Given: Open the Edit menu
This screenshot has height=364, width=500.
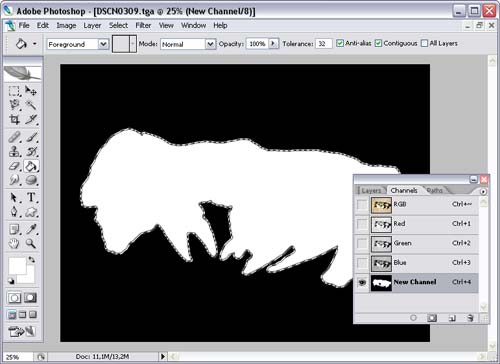Looking at the screenshot, I should coord(43,26).
